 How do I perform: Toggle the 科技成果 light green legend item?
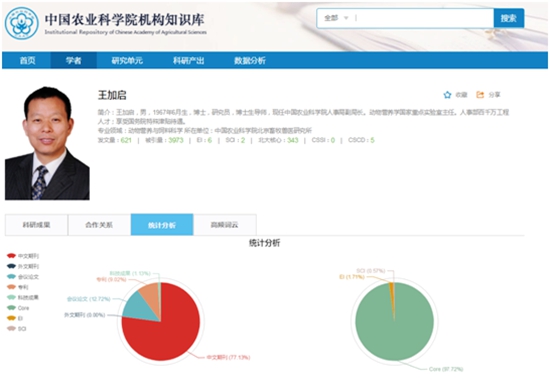point(23,297)
